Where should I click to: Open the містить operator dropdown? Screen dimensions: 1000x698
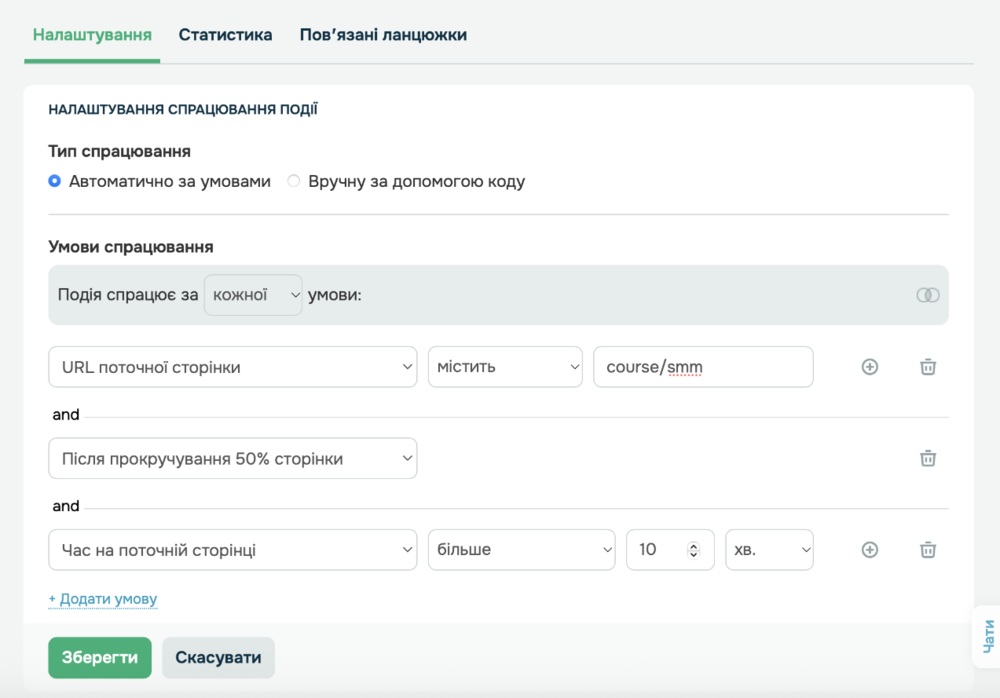click(505, 367)
